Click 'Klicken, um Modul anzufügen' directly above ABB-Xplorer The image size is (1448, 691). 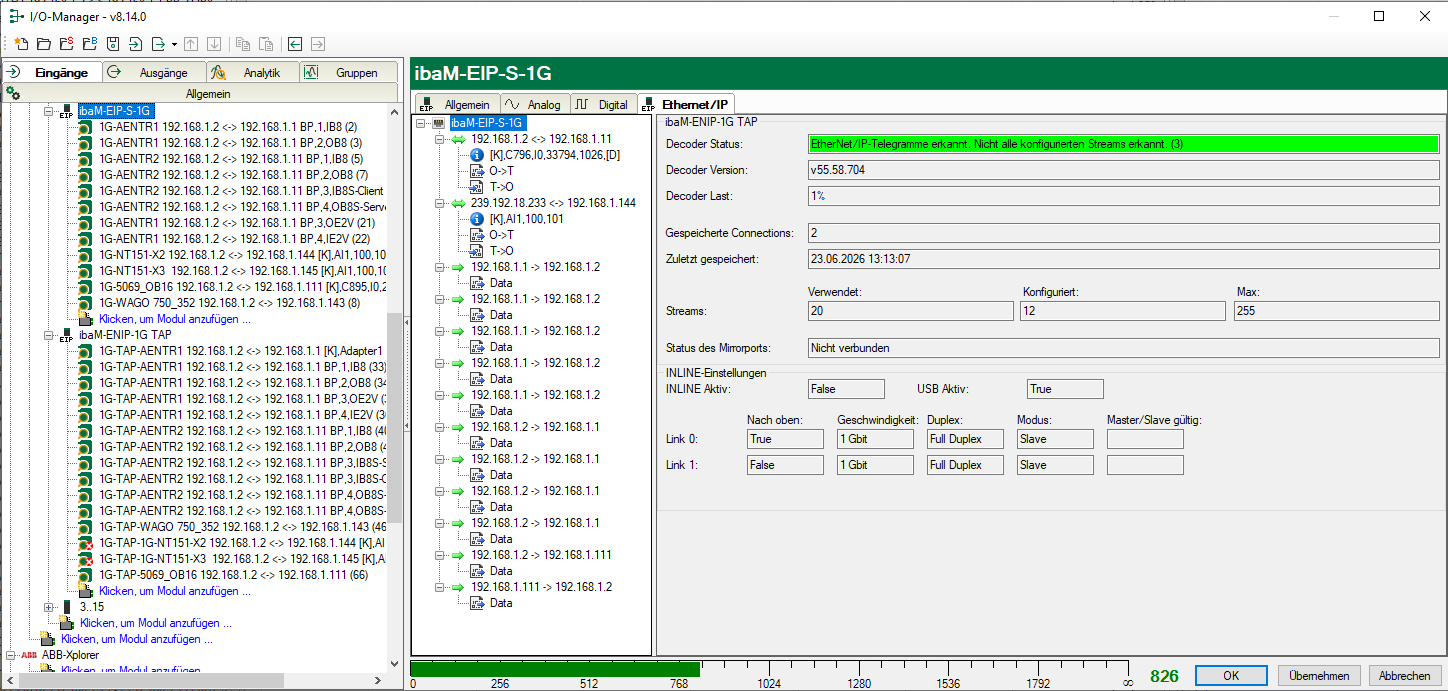pos(136,639)
